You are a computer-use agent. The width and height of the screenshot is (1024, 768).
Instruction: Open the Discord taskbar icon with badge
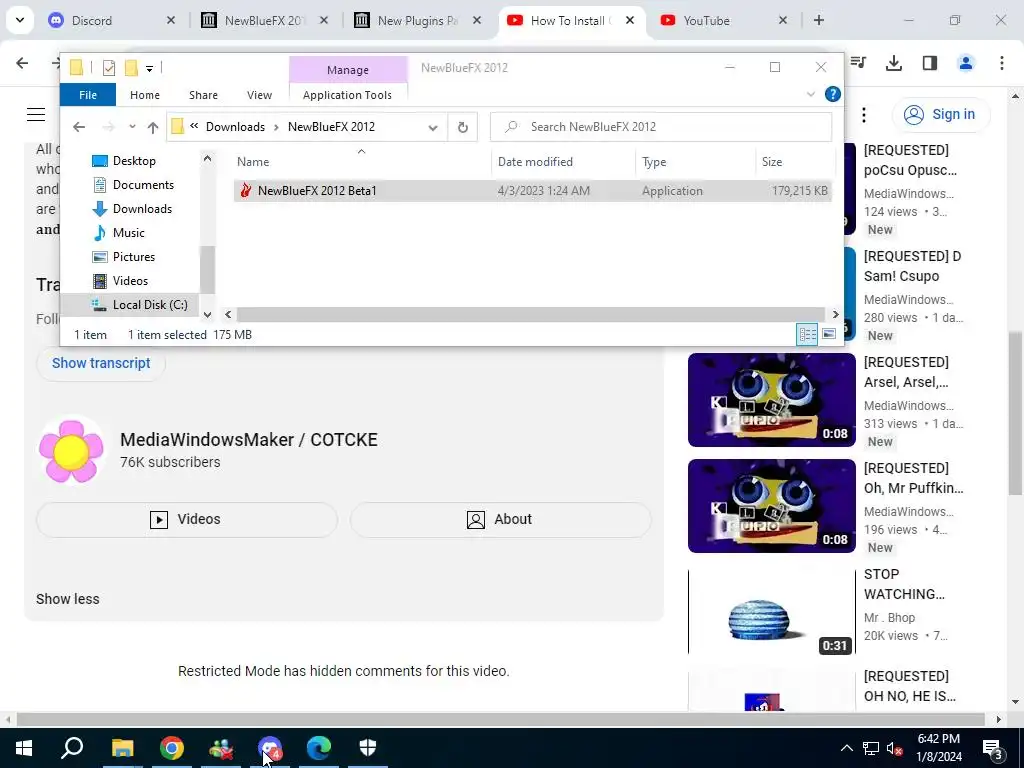pyautogui.click(x=270, y=748)
